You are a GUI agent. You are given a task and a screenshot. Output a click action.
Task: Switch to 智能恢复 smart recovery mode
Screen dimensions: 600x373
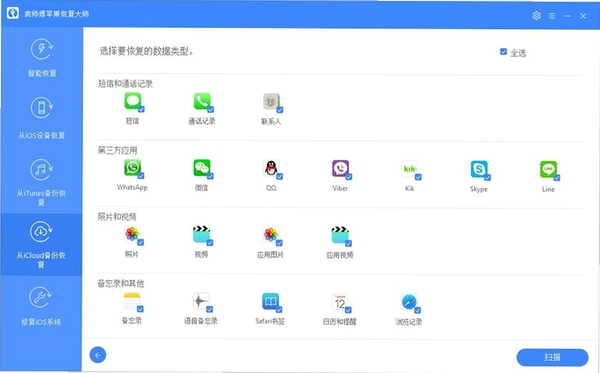42,57
